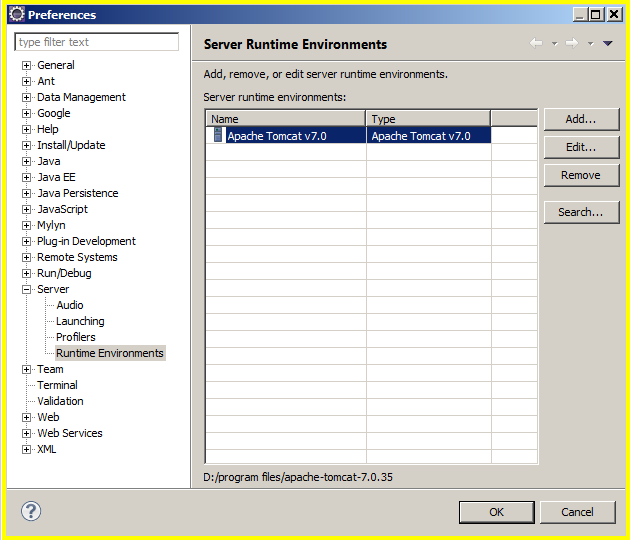The height and width of the screenshot is (540, 630).
Task: Expand the Data Management node
Action: point(26,97)
